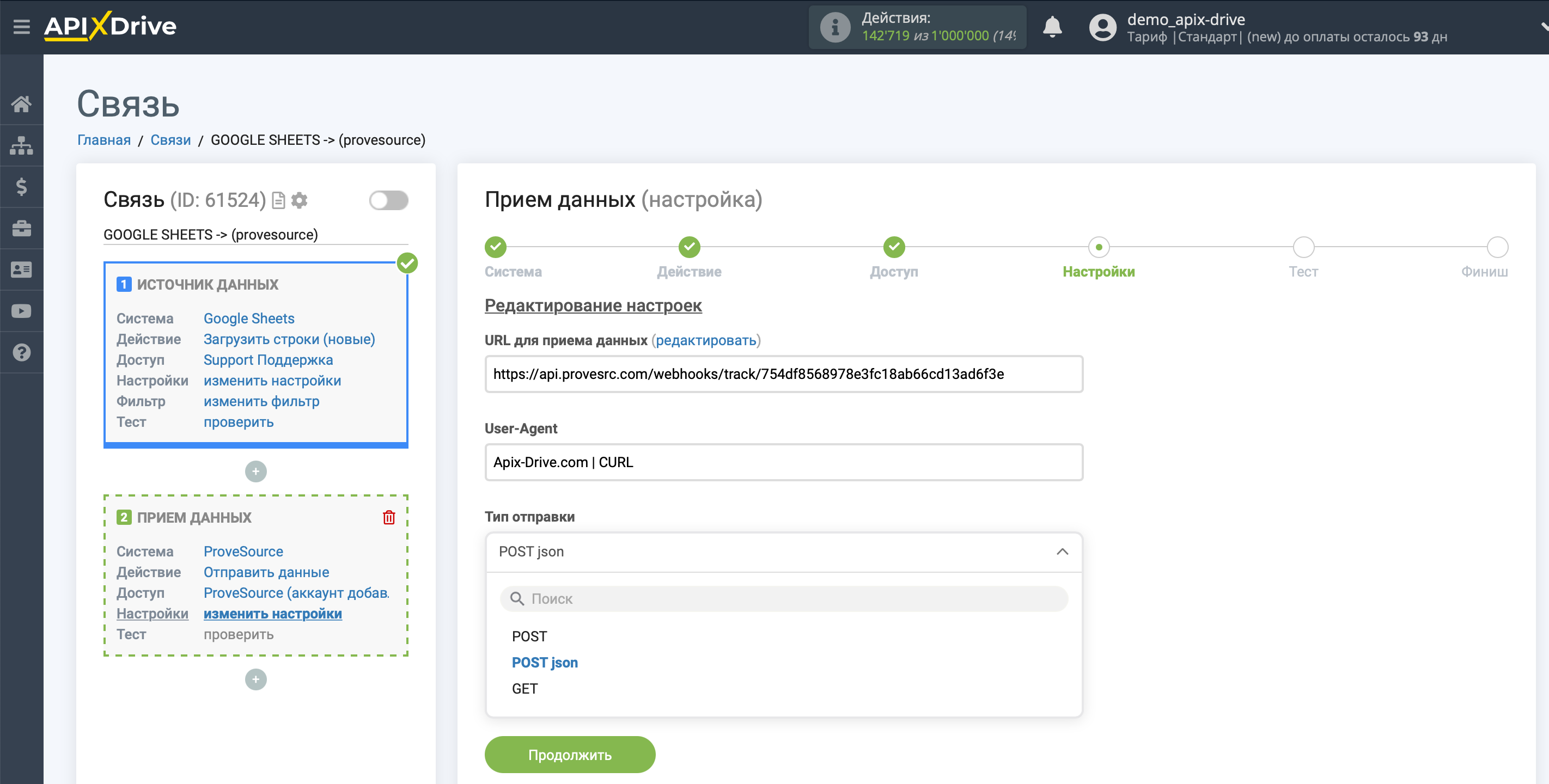The height and width of the screenshot is (784, 1549).
Task: Go to the Система step
Action: [x=496, y=247]
